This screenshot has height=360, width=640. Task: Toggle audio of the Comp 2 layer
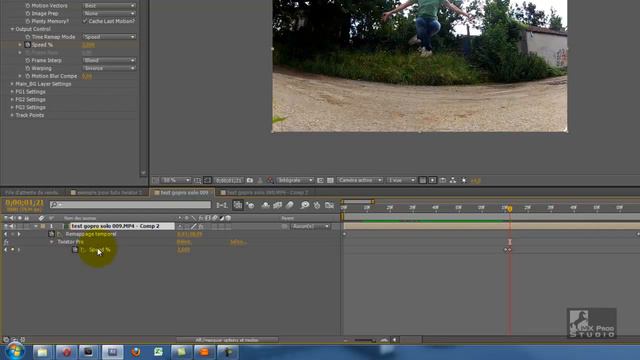pos(12,226)
